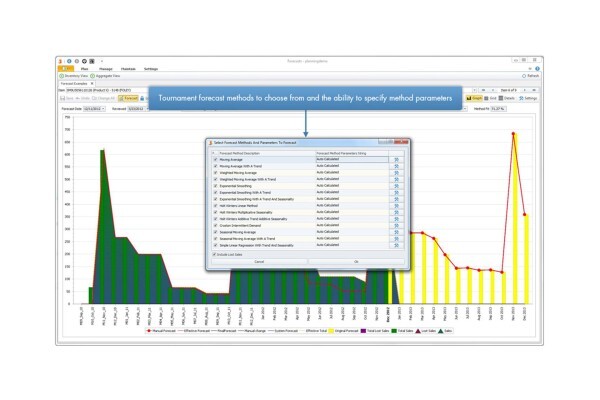Click the Manual Forecast legend marker
The width and height of the screenshot is (600, 400).
pos(149,331)
